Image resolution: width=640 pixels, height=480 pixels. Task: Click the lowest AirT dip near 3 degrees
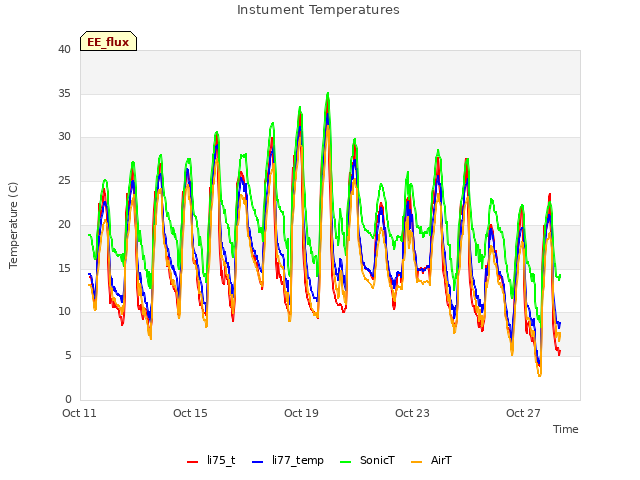tap(540, 376)
